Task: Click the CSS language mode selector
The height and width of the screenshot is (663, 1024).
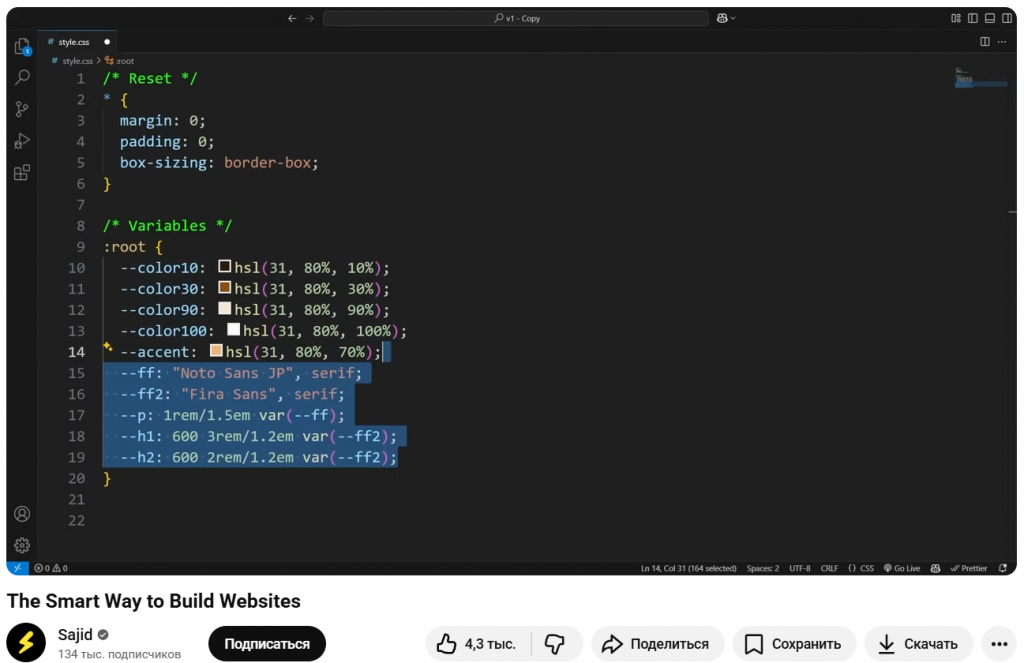Action: click(861, 568)
